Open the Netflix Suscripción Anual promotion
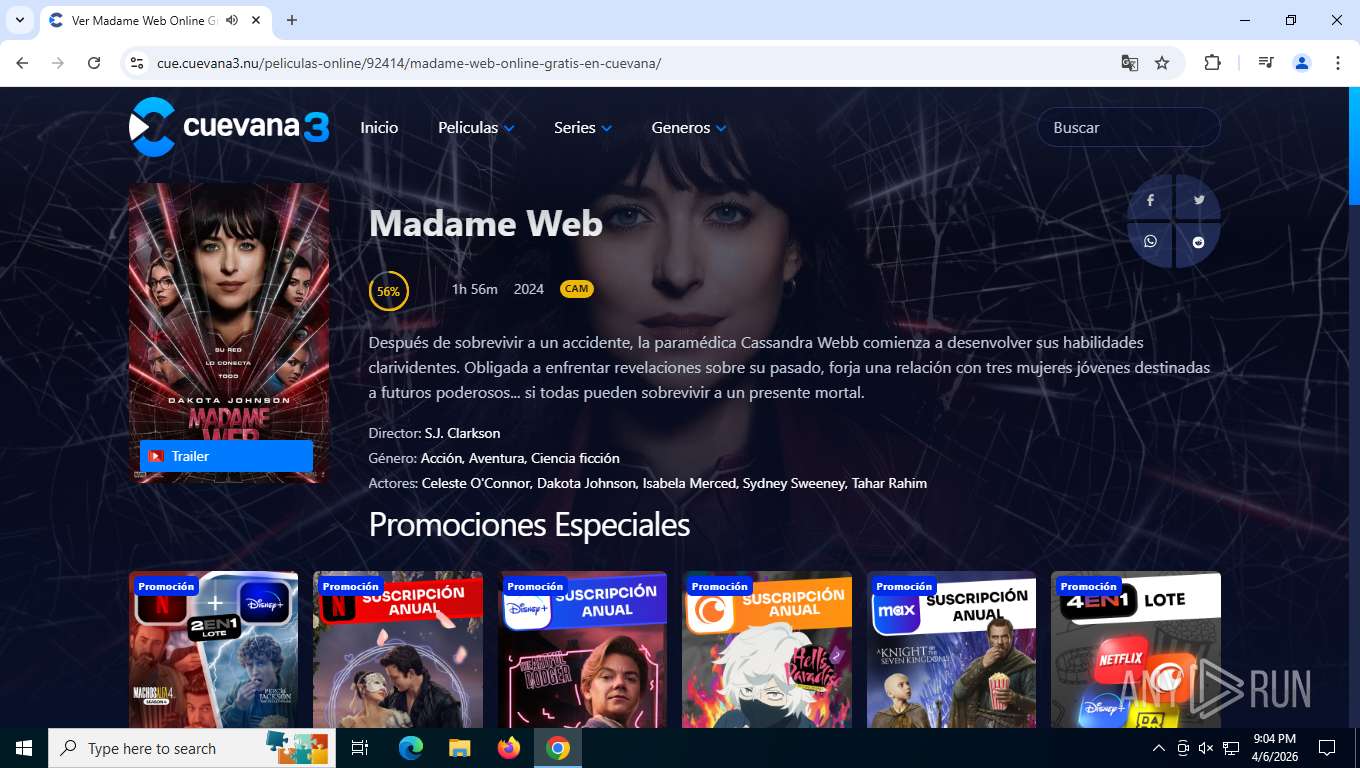Image resolution: width=1360 pixels, height=768 pixels. point(398,650)
